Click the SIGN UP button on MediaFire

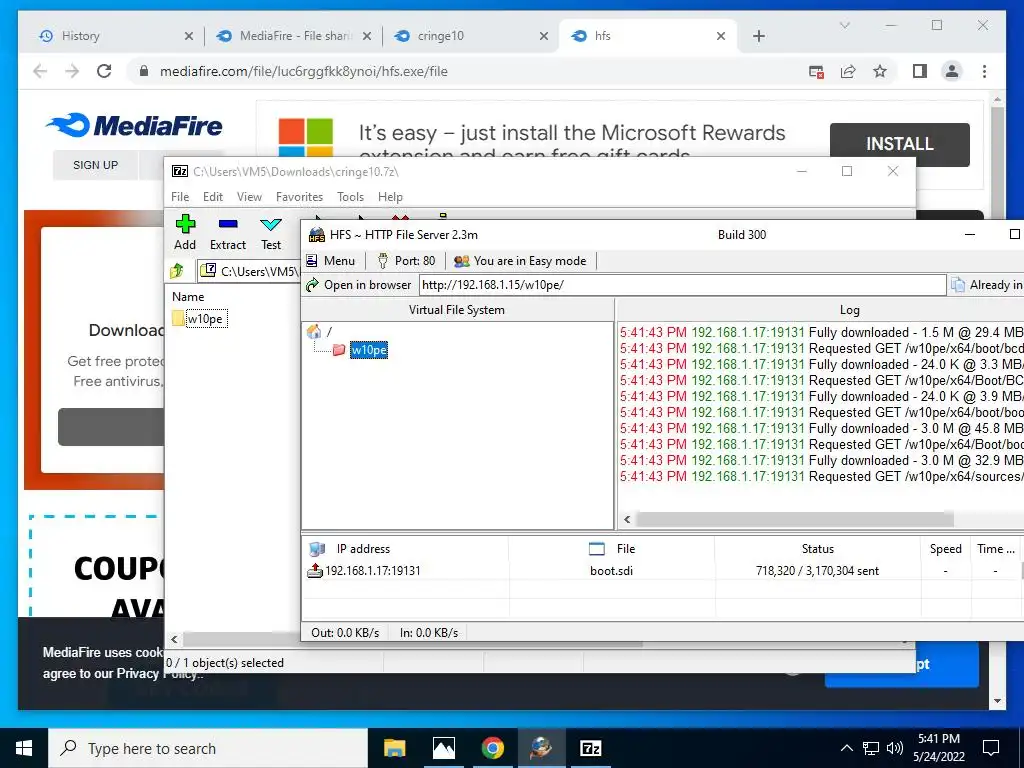pos(95,165)
